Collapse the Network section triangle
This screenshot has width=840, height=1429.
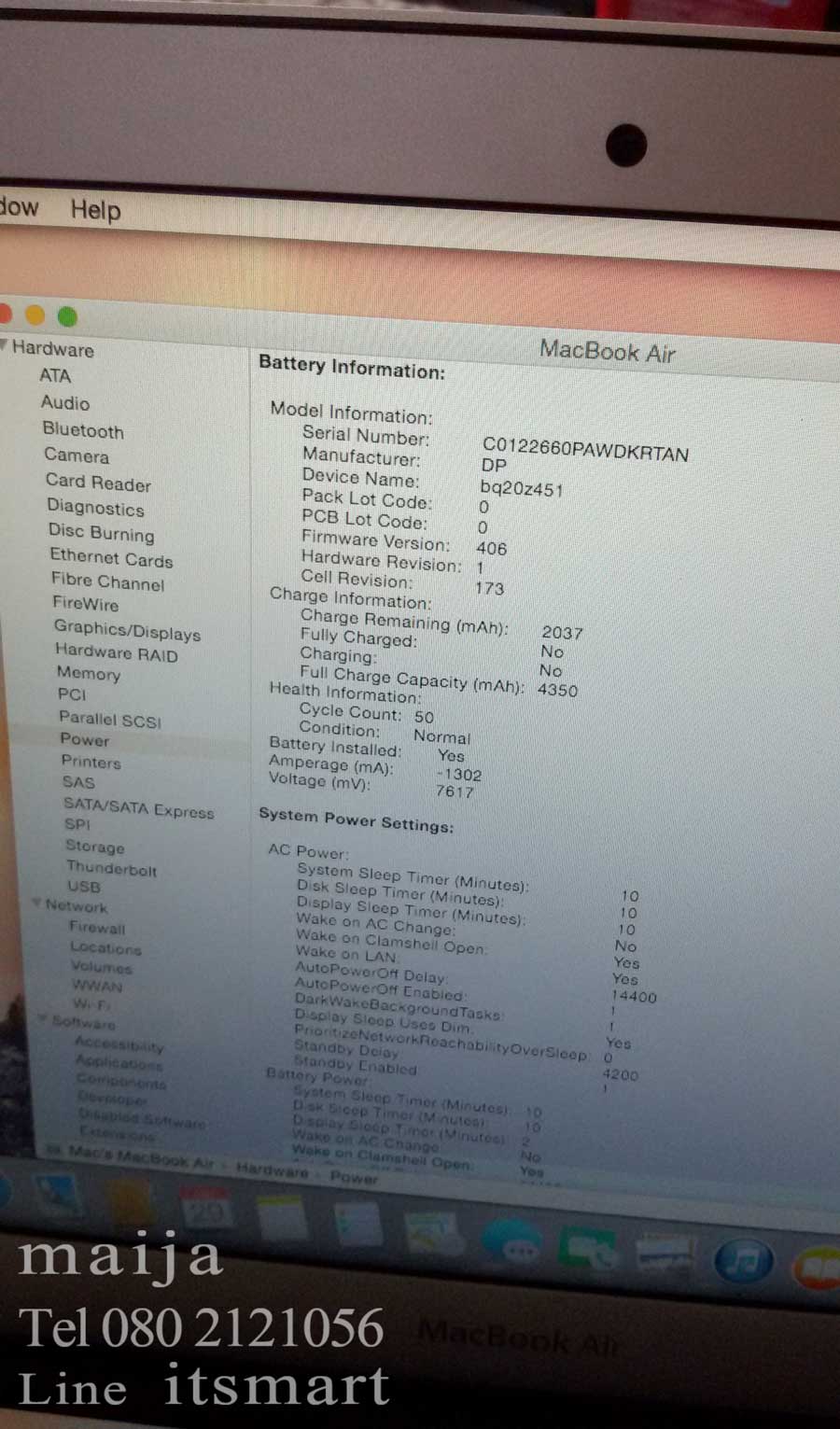[37, 904]
